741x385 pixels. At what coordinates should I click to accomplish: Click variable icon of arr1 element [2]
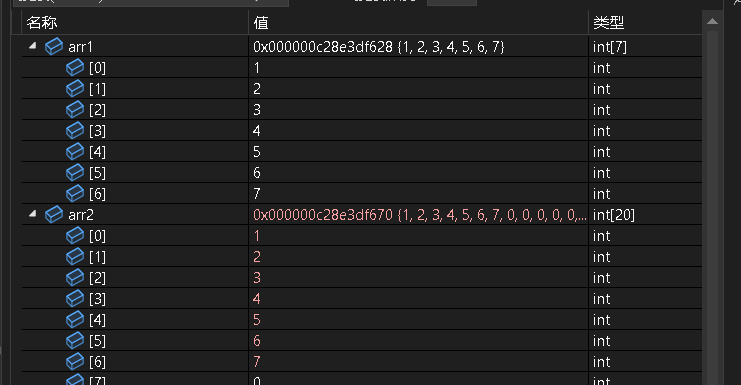pos(75,110)
